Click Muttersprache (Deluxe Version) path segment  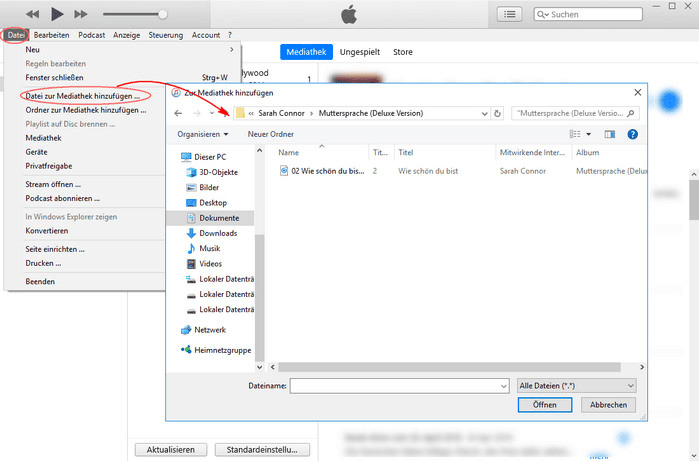(370, 113)
